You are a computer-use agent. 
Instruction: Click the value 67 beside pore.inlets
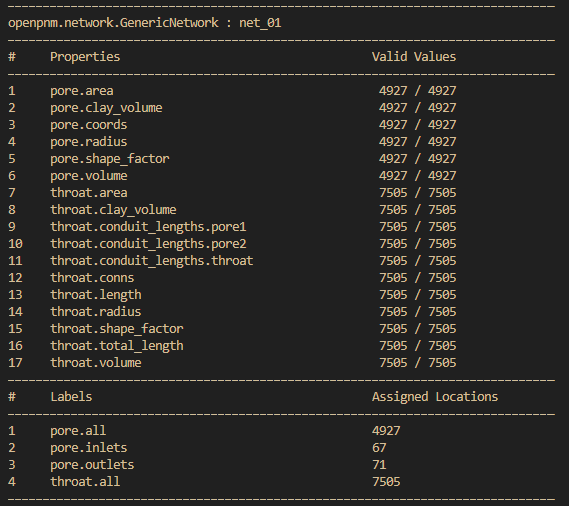379,448
